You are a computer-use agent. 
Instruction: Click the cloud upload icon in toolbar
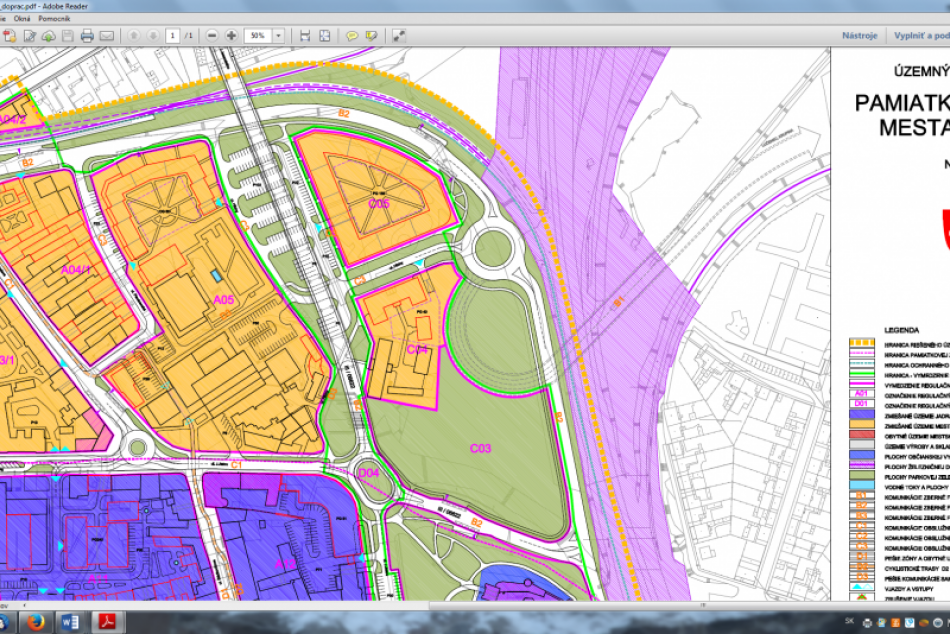click(48, 36)
